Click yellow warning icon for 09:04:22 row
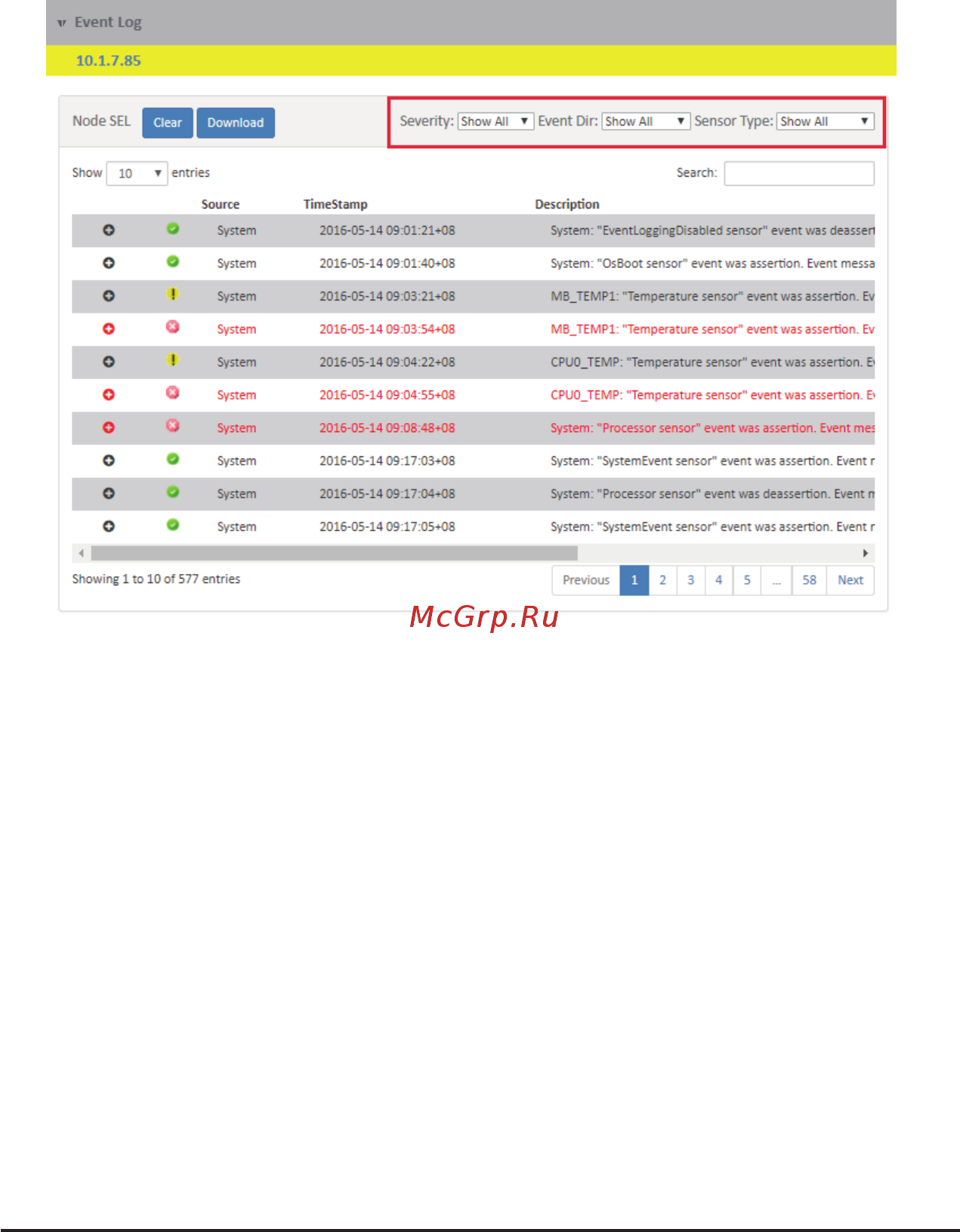The image size is (960, 1232). [173, 360]
